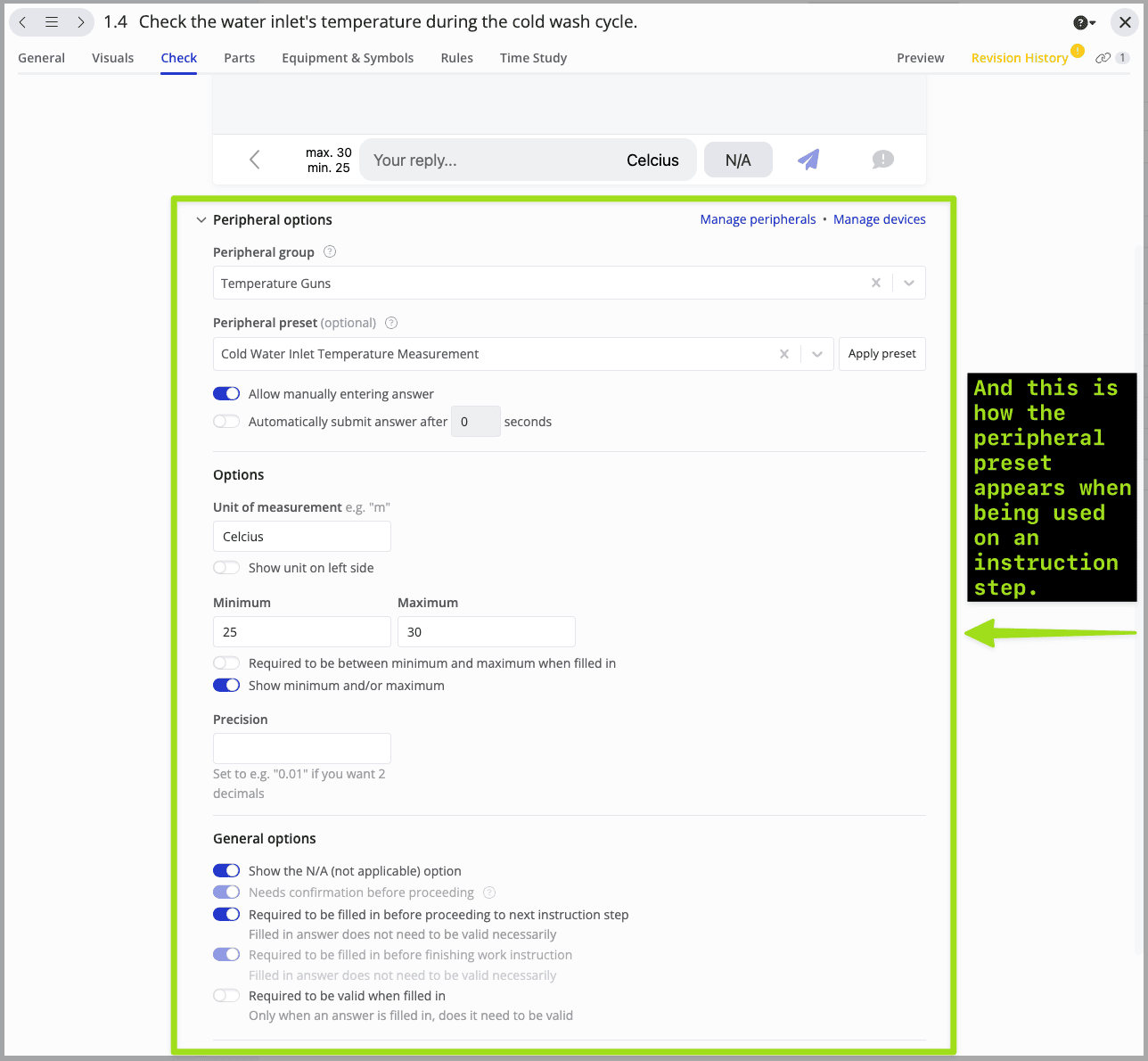Go to the next step arrow
Screen dimensions: 1148x1061
pyautogui.click(x=80, y=22)
